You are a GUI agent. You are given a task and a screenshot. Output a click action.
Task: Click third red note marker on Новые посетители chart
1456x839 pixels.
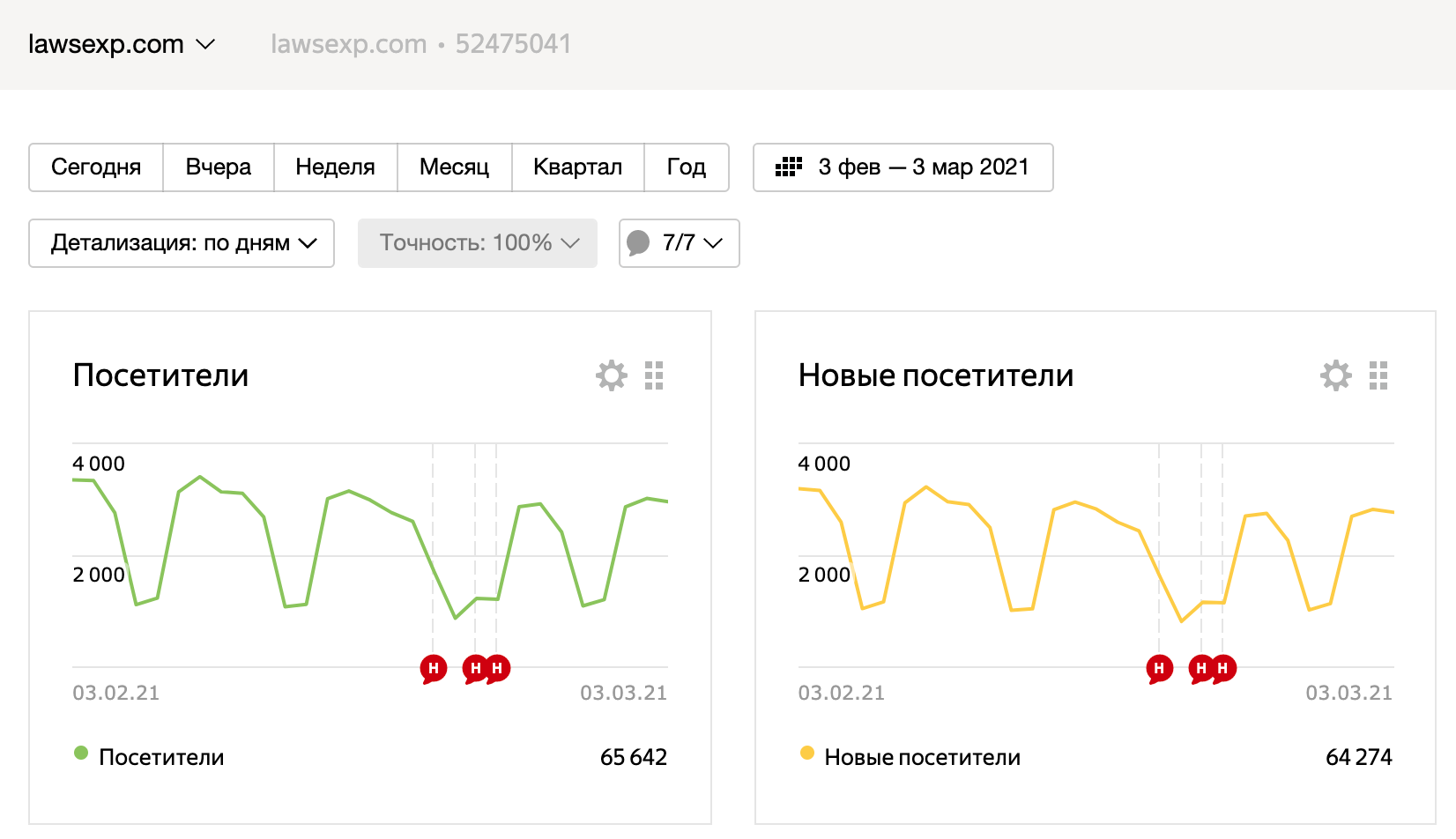1224,669
